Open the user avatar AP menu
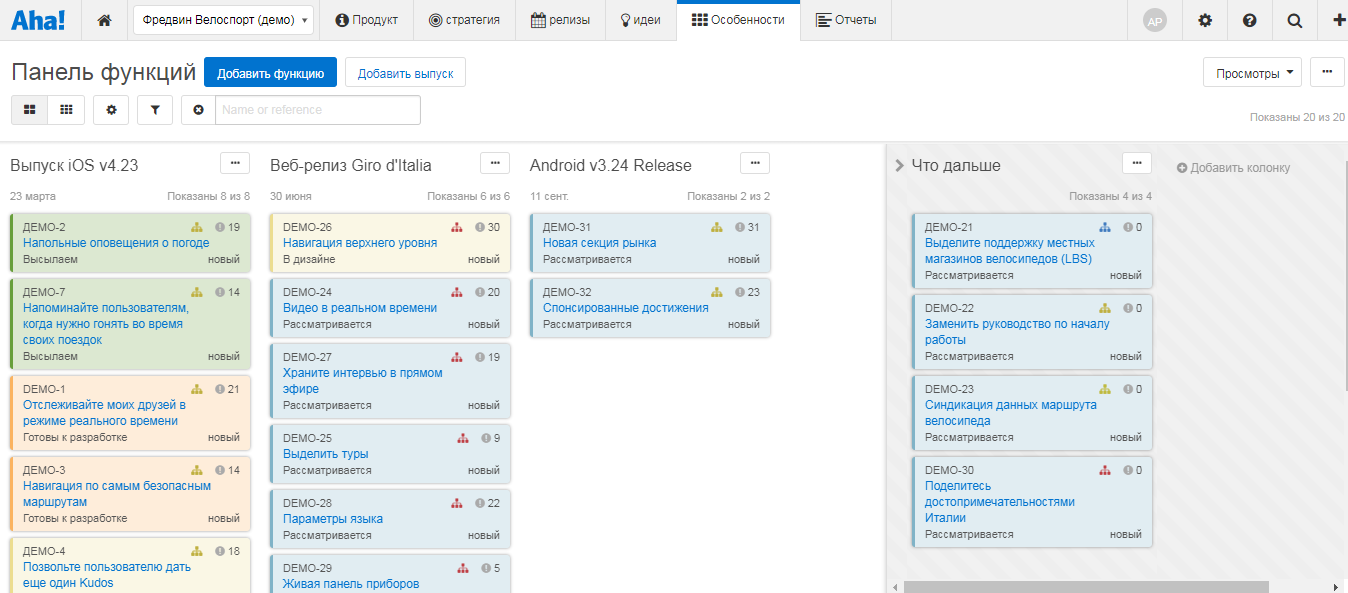 click(x=1155, y=20)
